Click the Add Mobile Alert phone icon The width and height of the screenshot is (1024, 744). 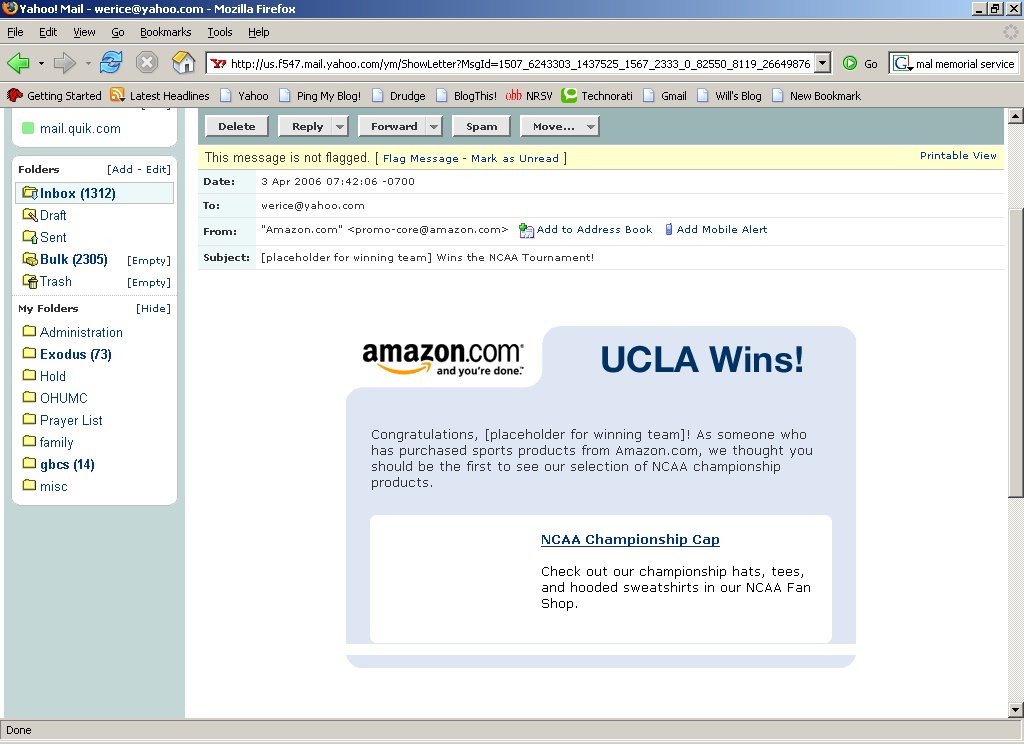tap(669, 229)
